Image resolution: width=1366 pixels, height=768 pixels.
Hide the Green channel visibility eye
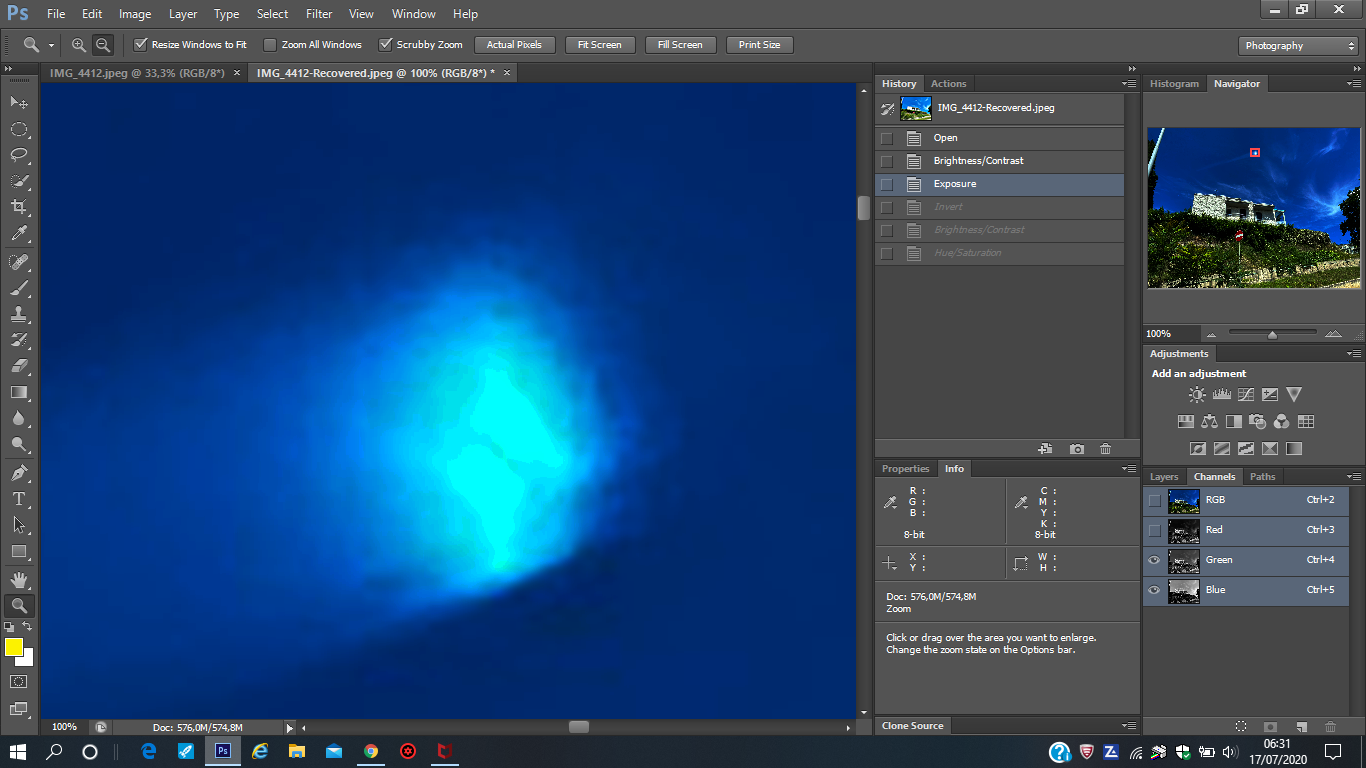point(1154,560)
